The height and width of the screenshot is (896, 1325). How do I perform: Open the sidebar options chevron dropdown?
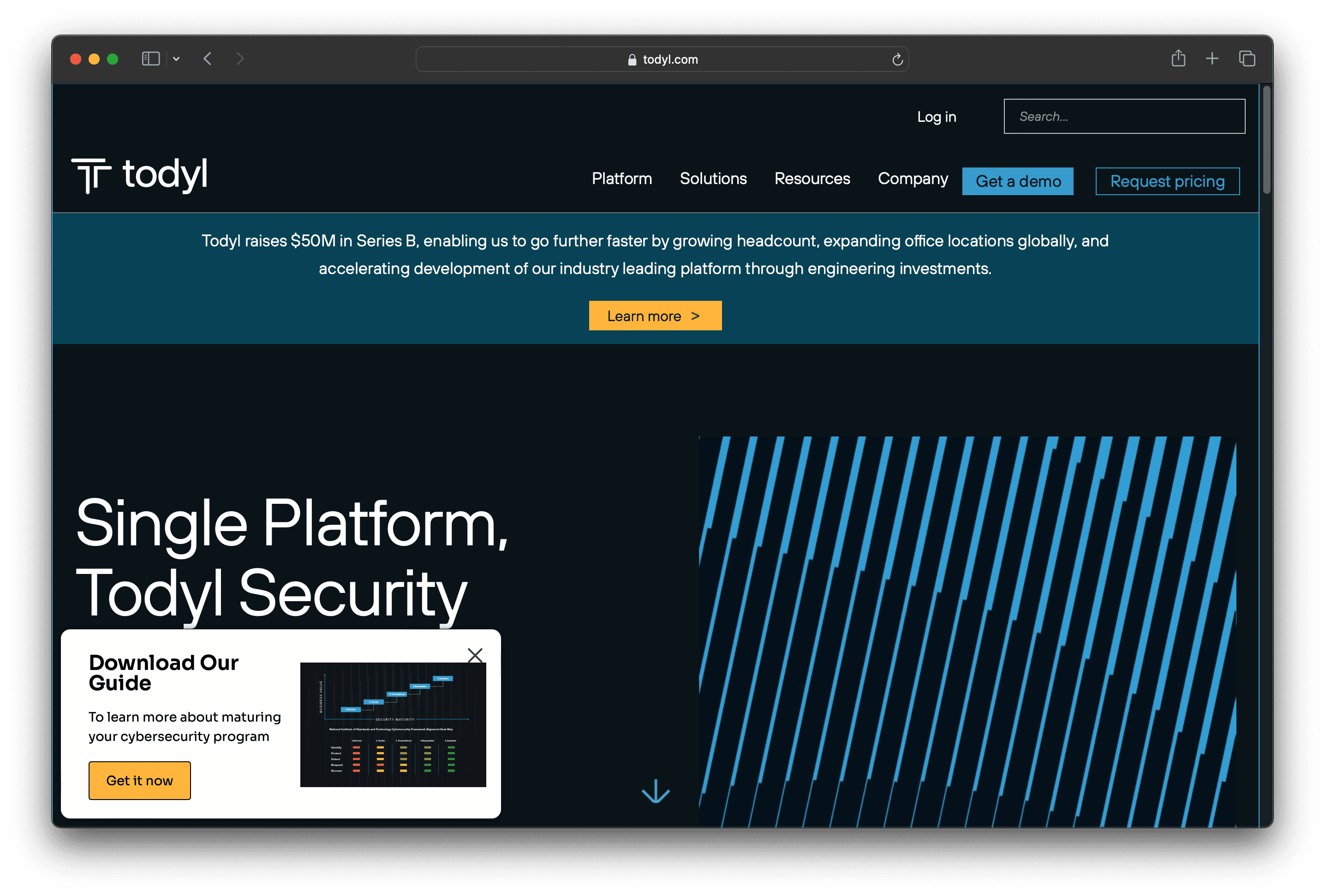pos(176,59)
